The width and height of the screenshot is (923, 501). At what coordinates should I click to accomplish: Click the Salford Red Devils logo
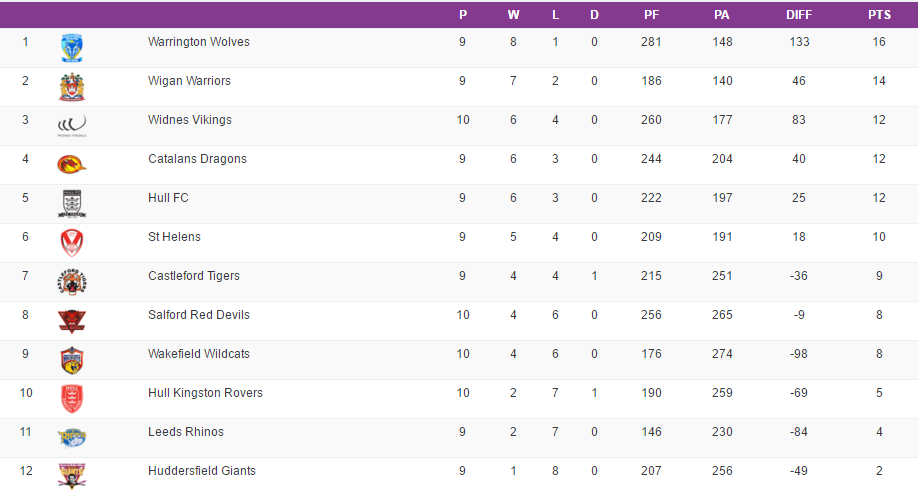[72, 320]
